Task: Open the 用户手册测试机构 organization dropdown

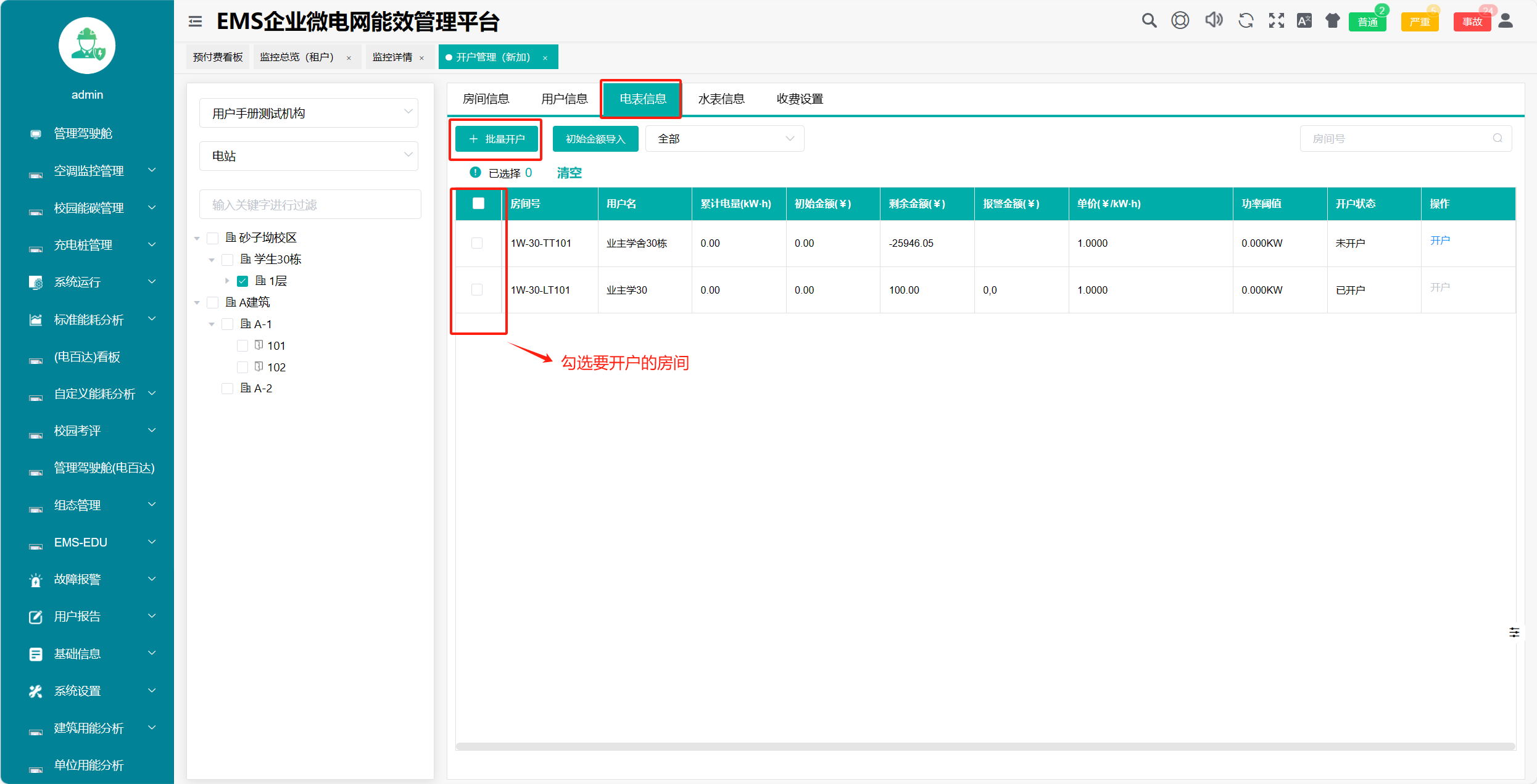Action: (x=309, y=113)
